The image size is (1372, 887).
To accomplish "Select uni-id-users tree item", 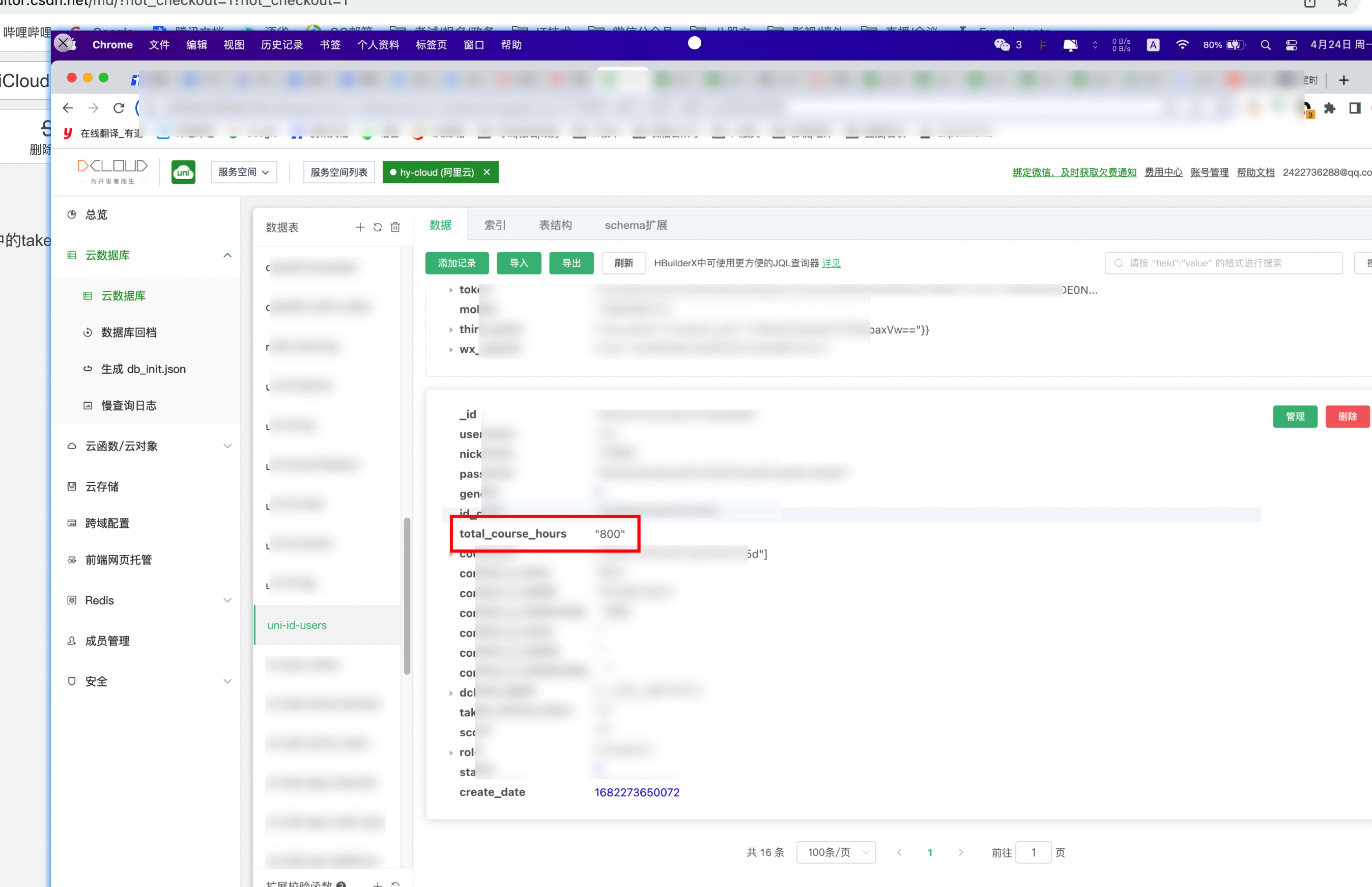I will (297, 624).
